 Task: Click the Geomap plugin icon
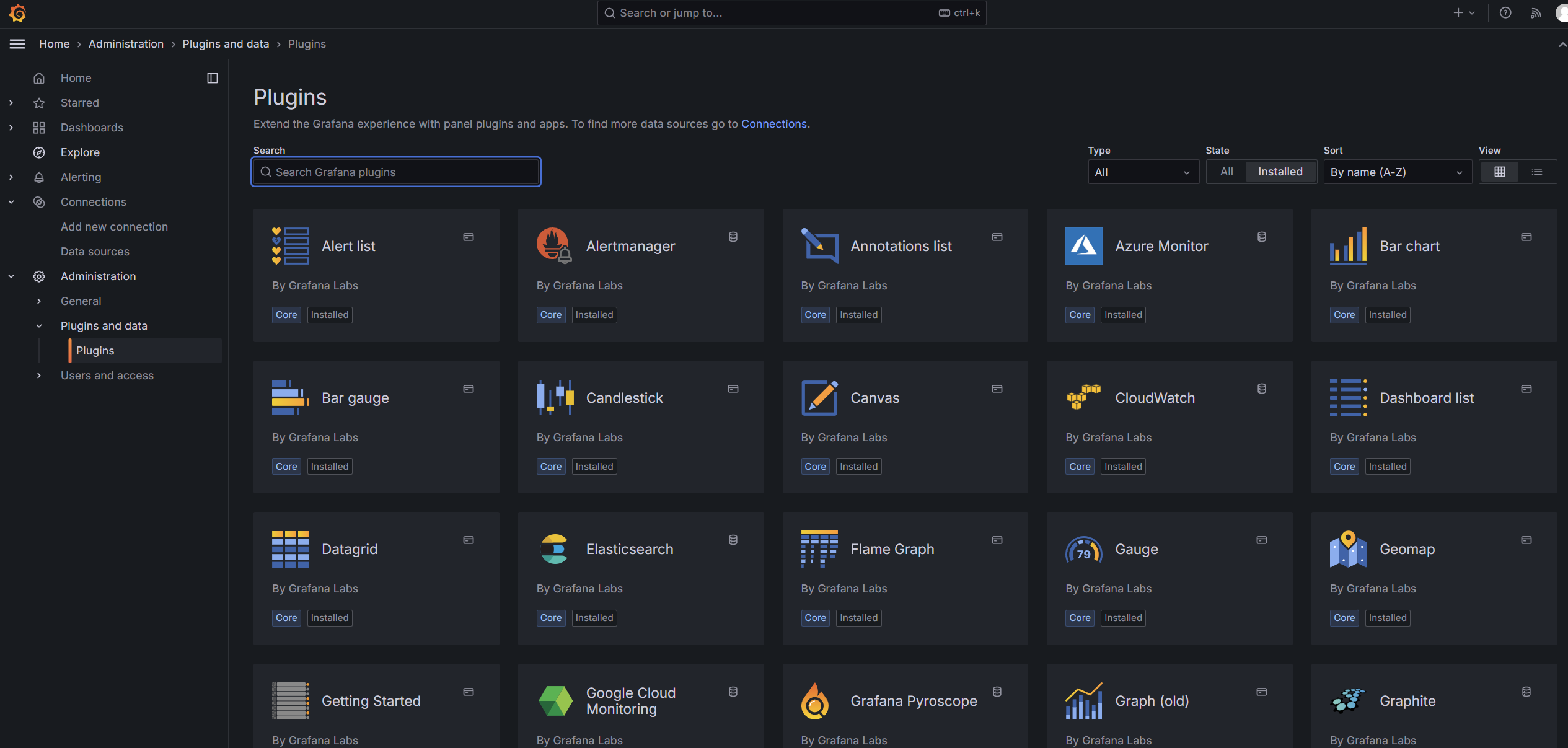pos(1347,549)
